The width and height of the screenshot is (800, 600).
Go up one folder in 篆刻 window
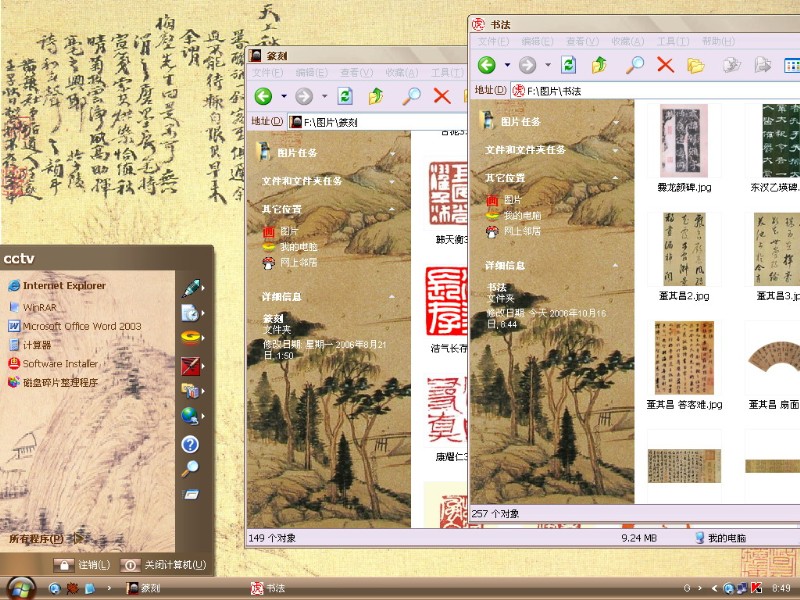tap(376, 96)
